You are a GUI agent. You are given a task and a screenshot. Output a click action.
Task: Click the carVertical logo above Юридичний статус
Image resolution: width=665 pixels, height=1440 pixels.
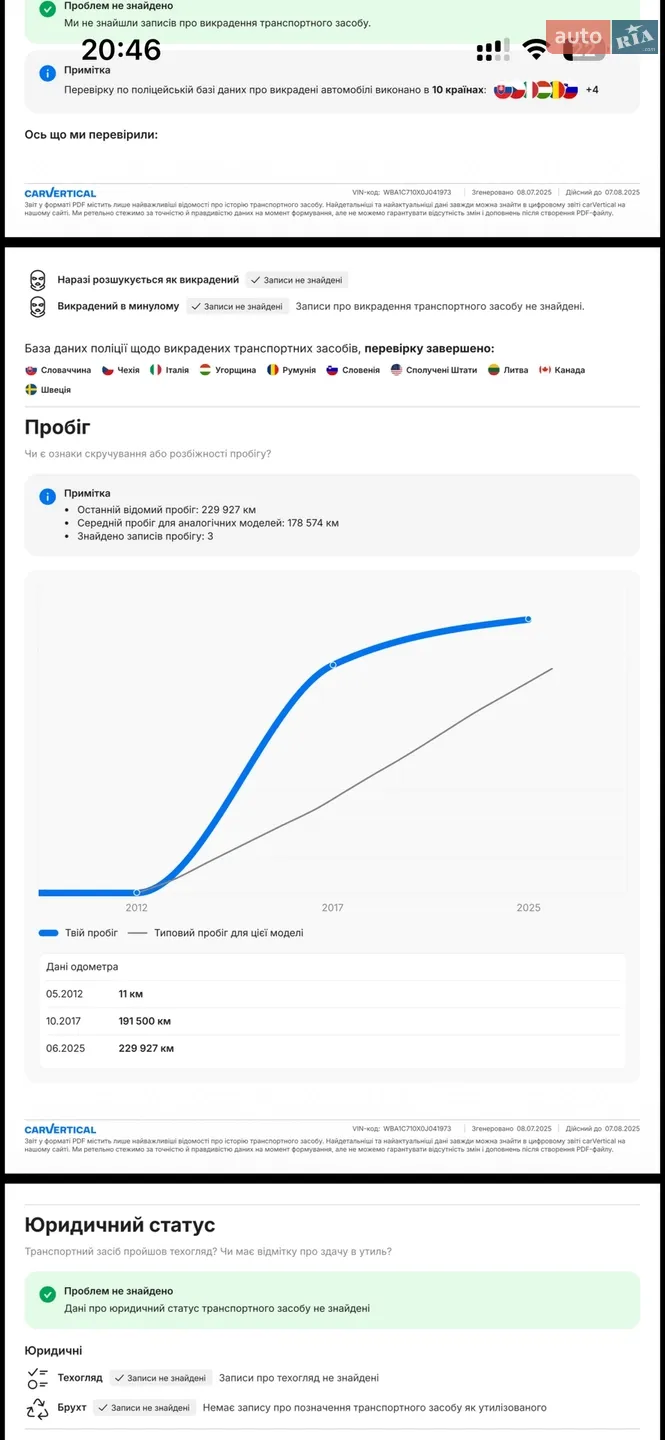click(61, 1129)
